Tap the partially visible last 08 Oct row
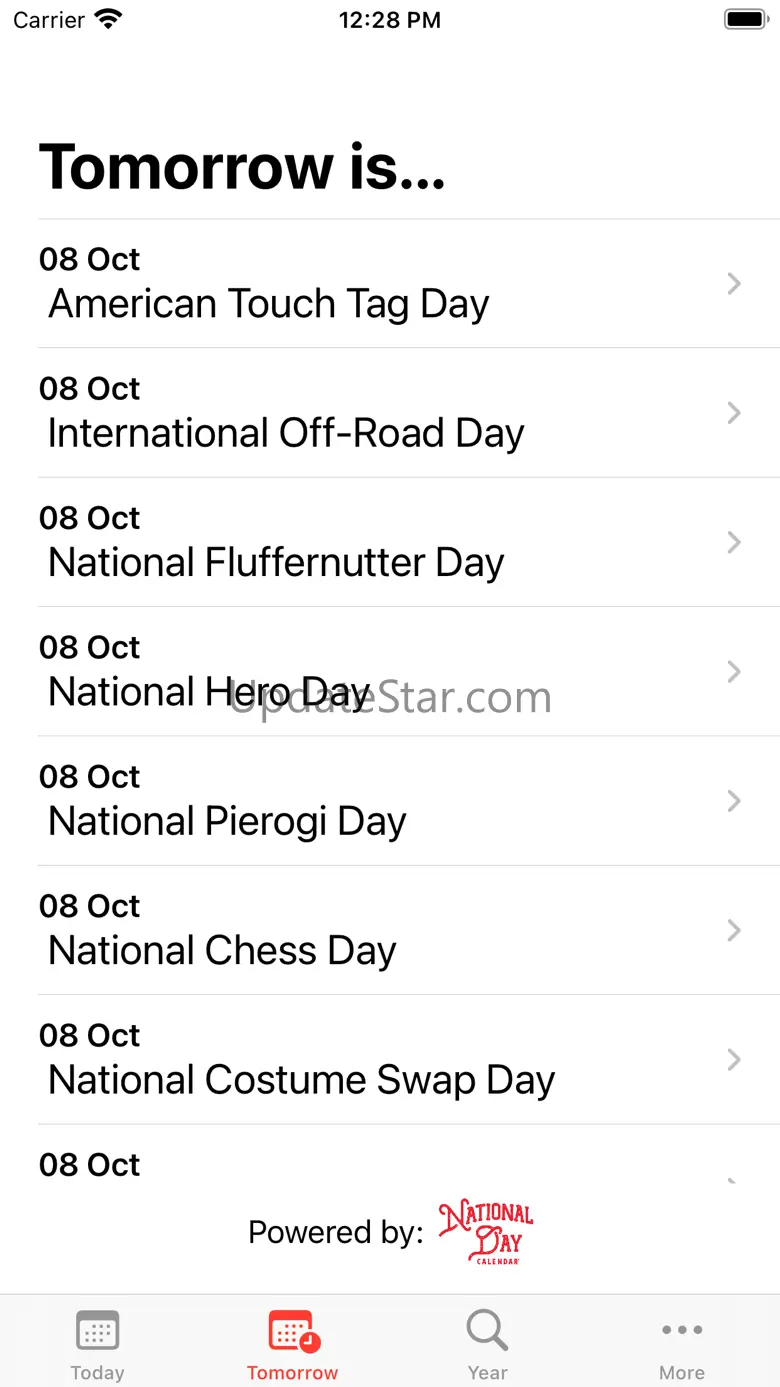This screenshot has width=780, height=1387. (409, 1155)
